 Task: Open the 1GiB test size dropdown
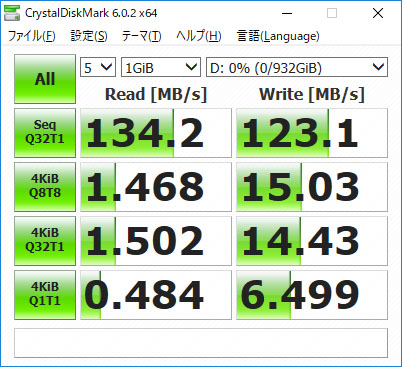[x=161, y=67]
